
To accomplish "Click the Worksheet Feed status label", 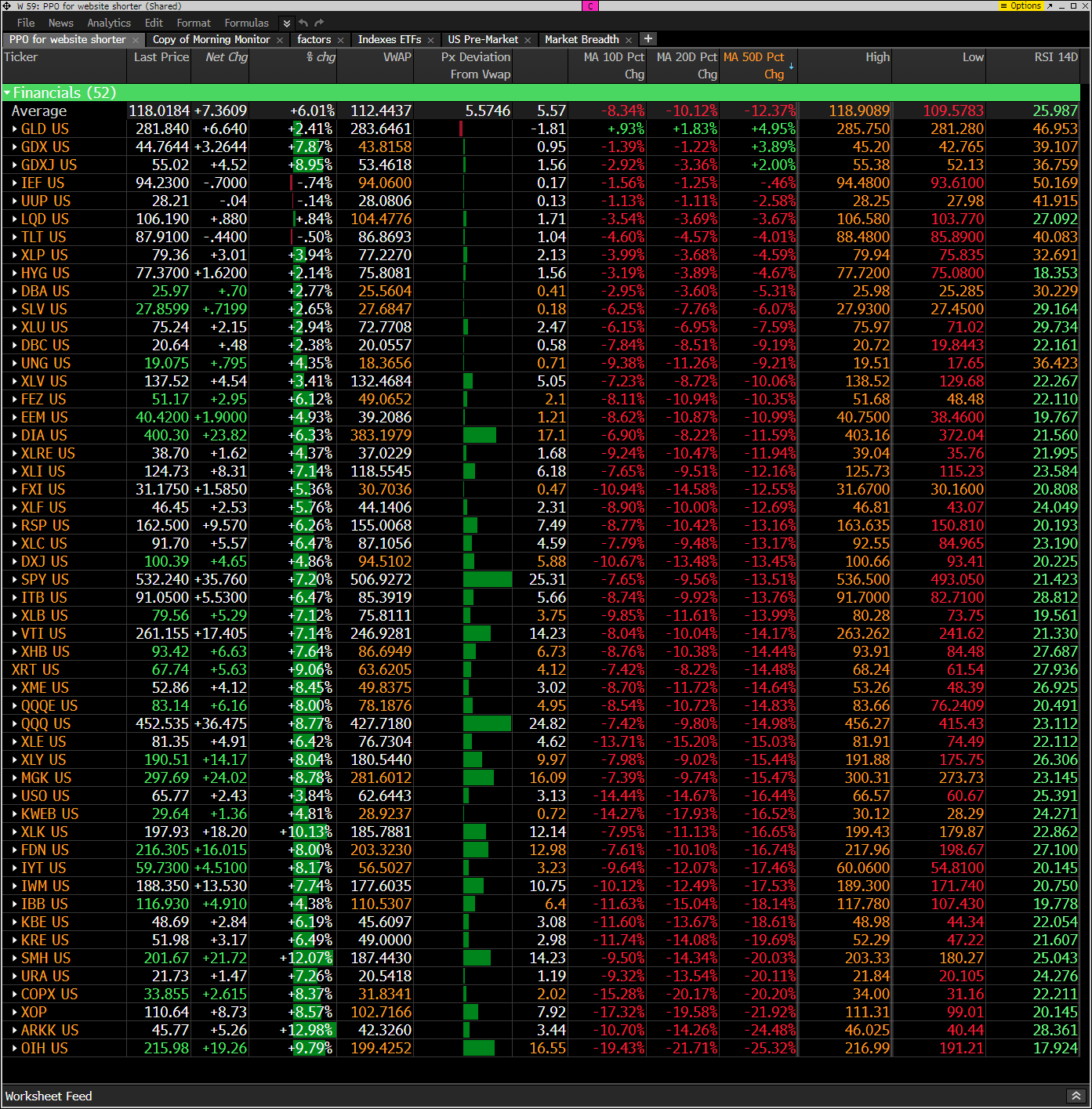I will click(x=49, y=1096).
